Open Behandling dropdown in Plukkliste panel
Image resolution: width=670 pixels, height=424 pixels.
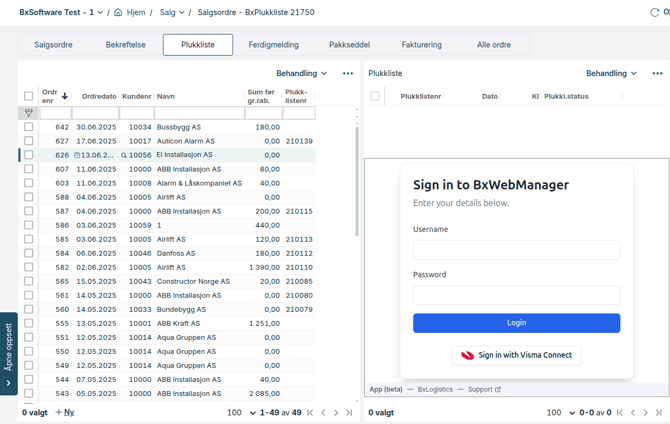click(611, 74)
